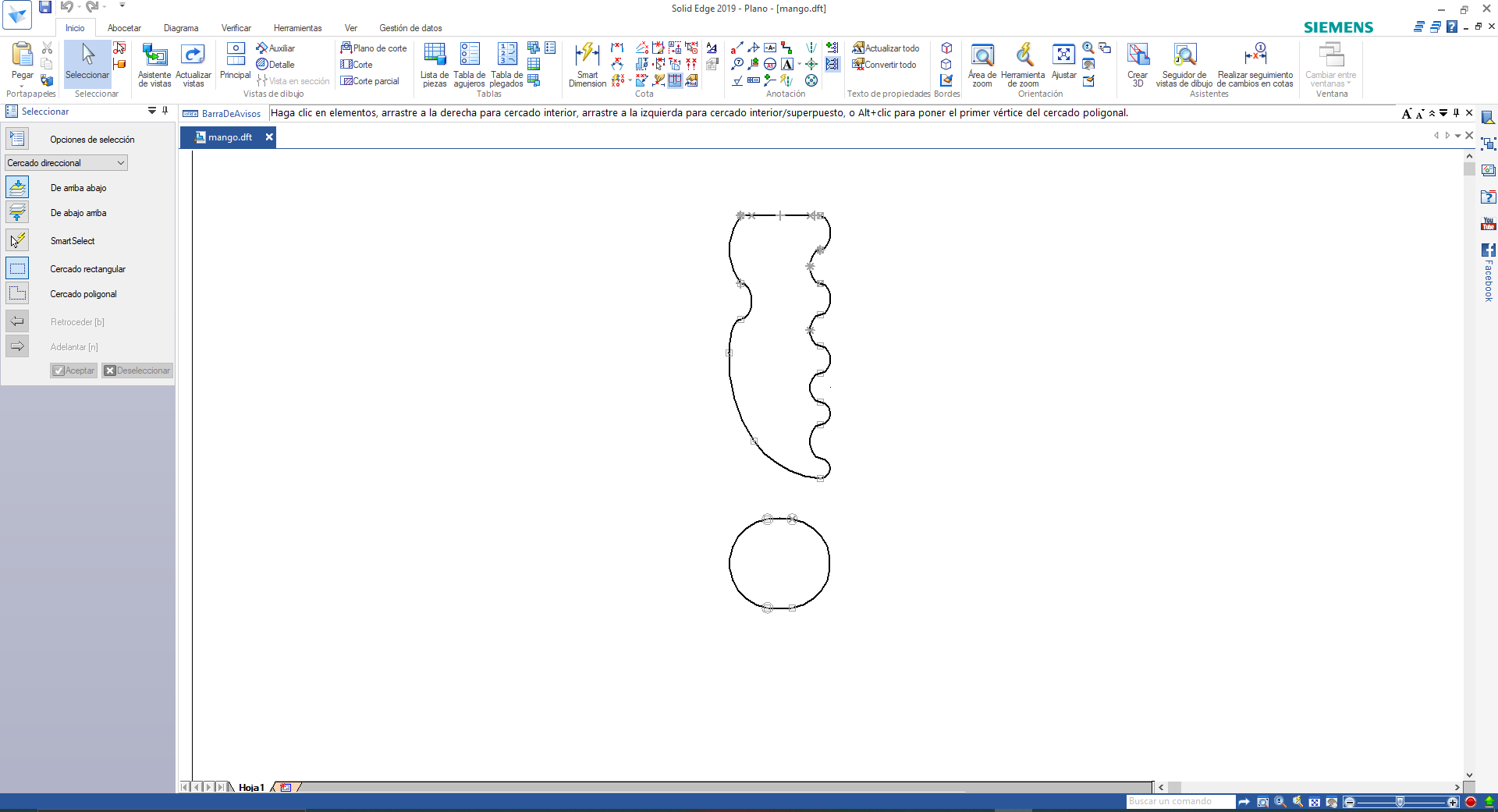1498x812 pixels.
Task: Insert a Lista de piezas table
Action: [x=435, y=66]
